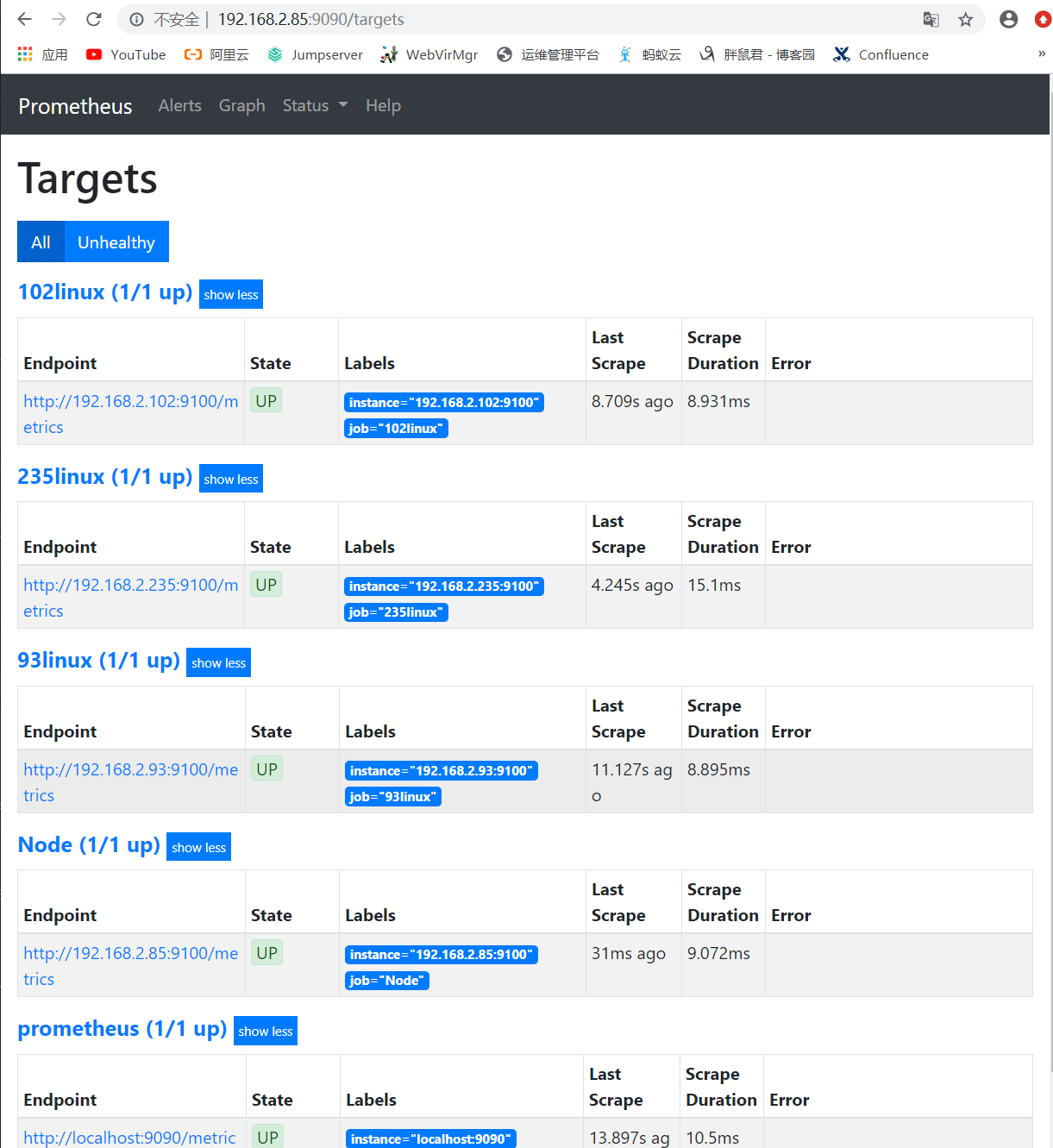Click the 8.931ms scrape duration value
The image size is (1053, 1148).
[718, 401]
